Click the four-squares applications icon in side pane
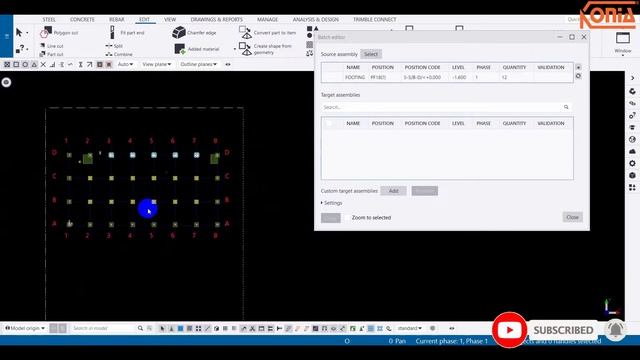 pos(632,187)
